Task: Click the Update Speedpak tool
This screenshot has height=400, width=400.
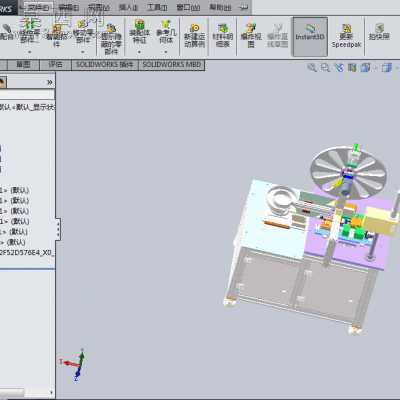Action: (346, 36)
